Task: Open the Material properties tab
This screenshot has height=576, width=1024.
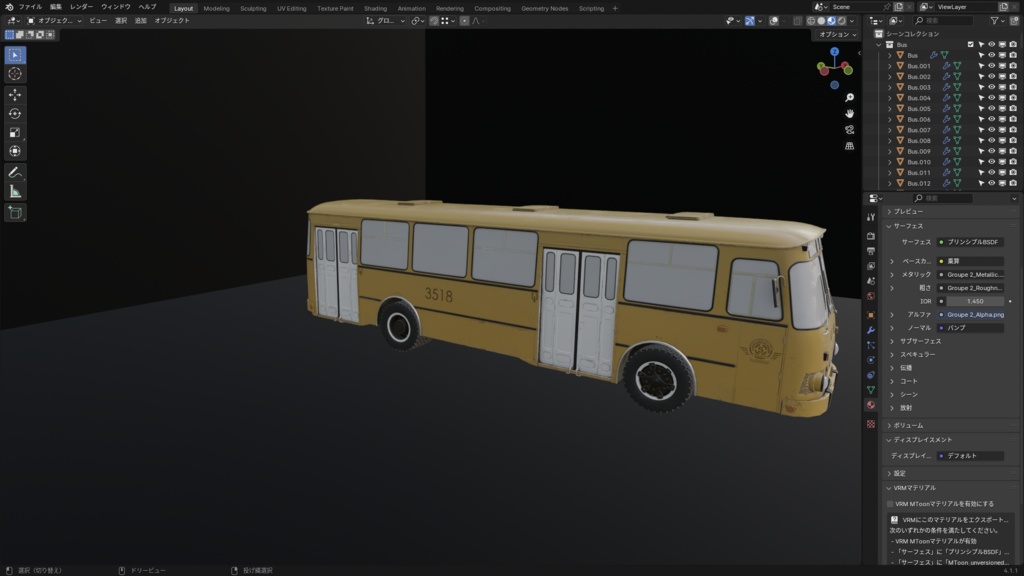Action: tap(871, 405)
